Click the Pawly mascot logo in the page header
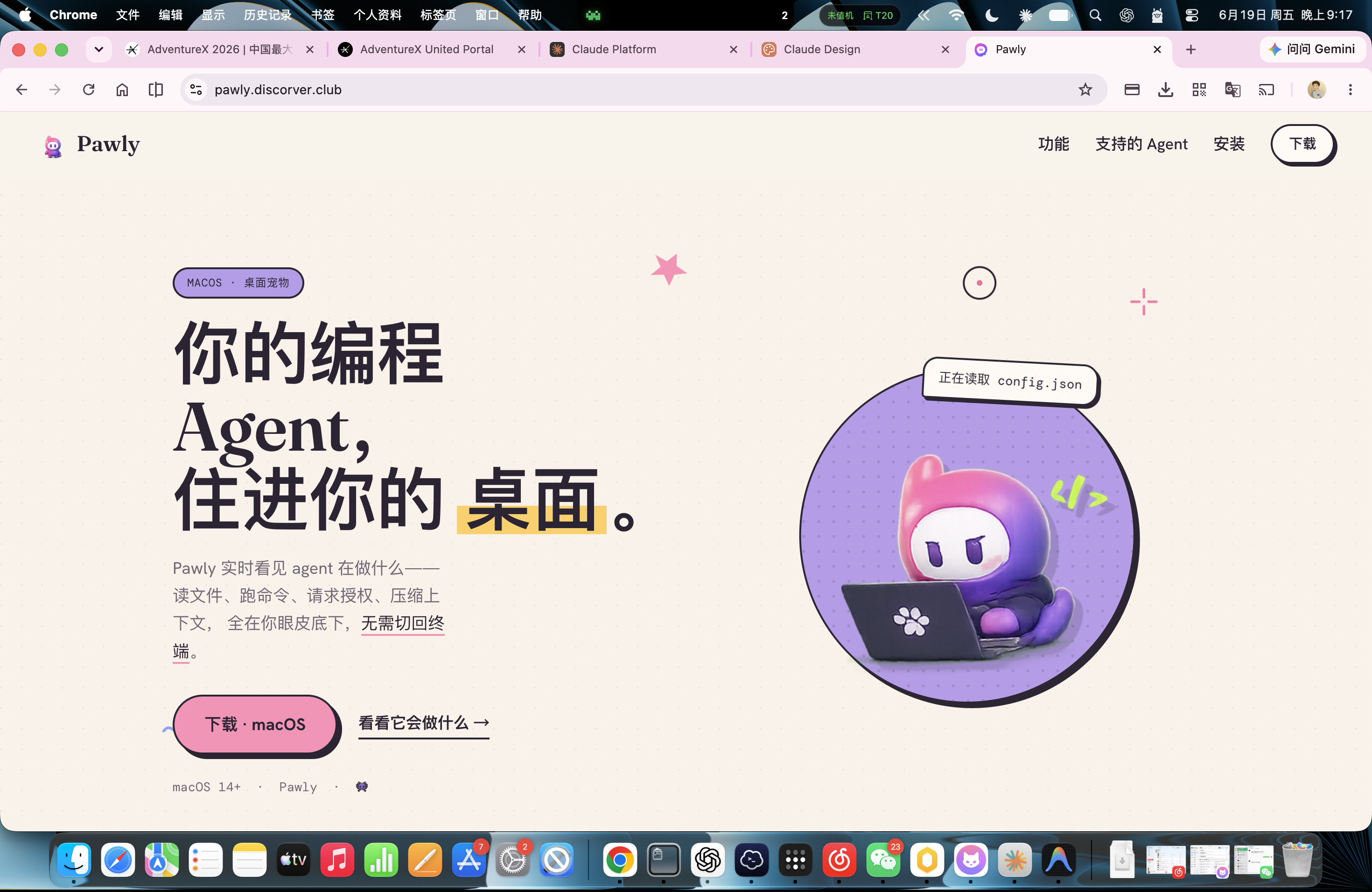This screenshot has height=892, width=1372. click(x=53, y=146)
